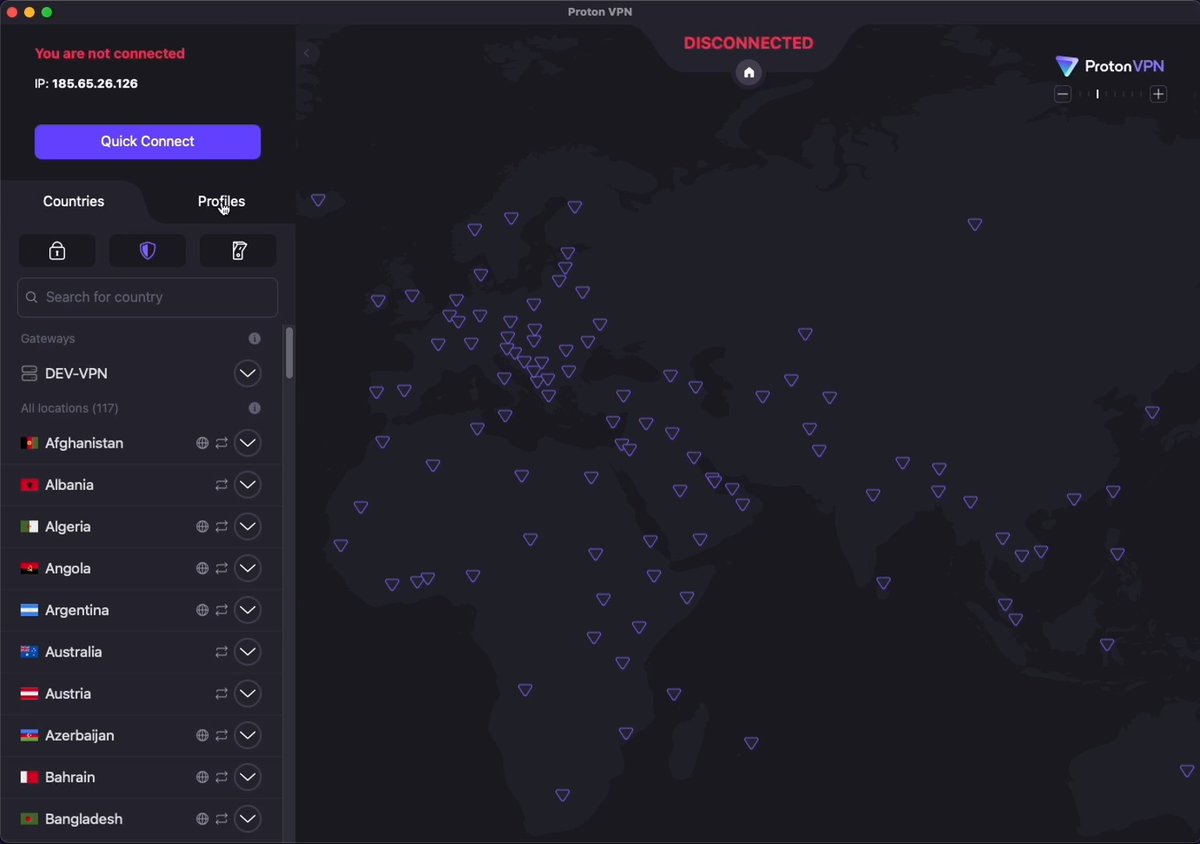Click the Afghanistan globe icon
Screen dimensions: 1200x844
coord(202,443)
